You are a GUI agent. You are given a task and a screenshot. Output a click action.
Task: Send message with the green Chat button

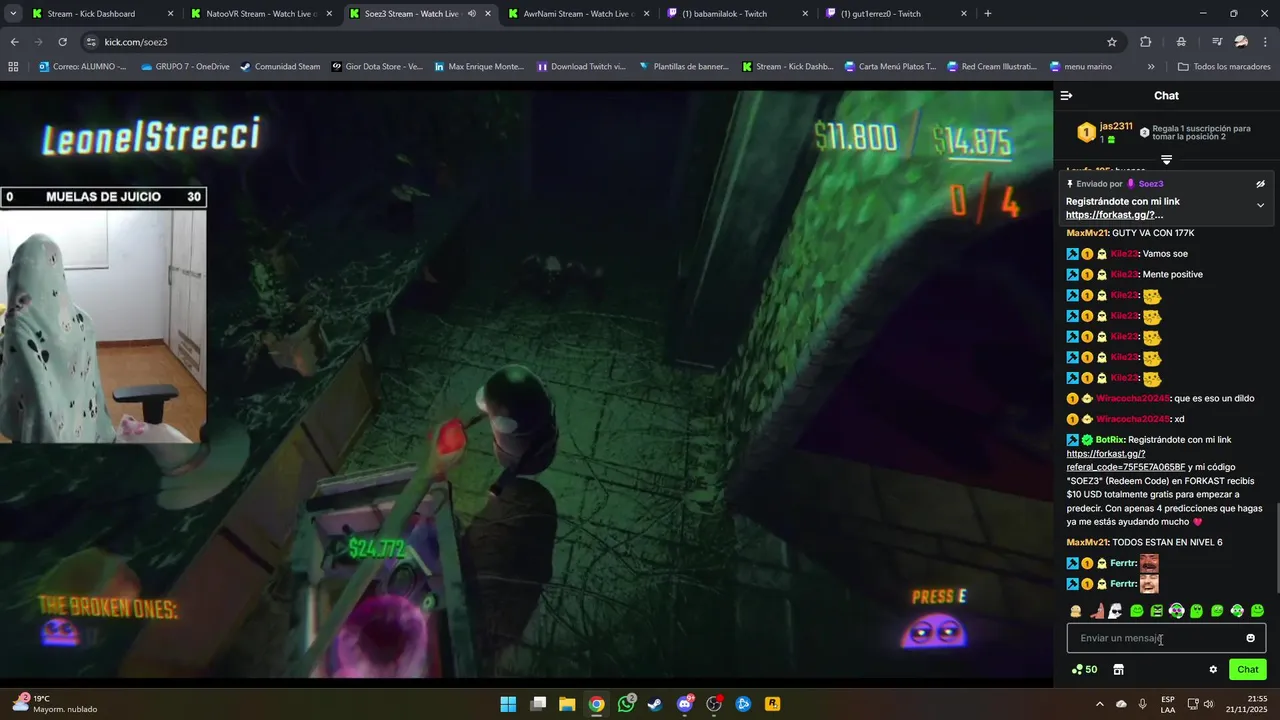coord(1248,669)
